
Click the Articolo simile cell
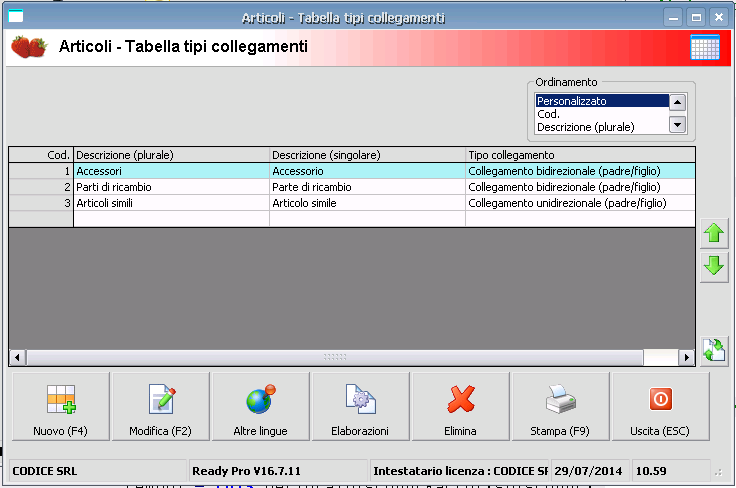368,203
